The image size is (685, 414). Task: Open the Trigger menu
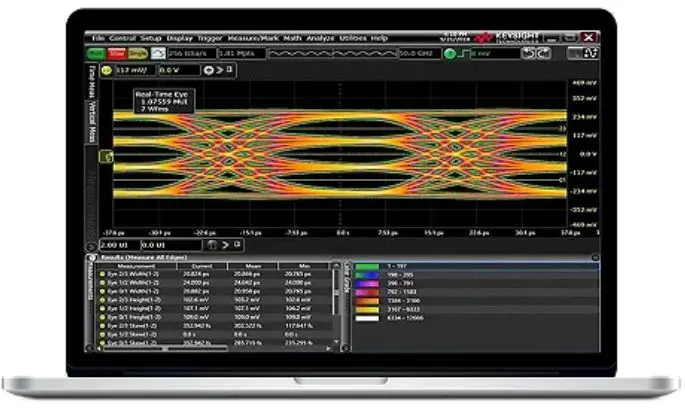210,38
